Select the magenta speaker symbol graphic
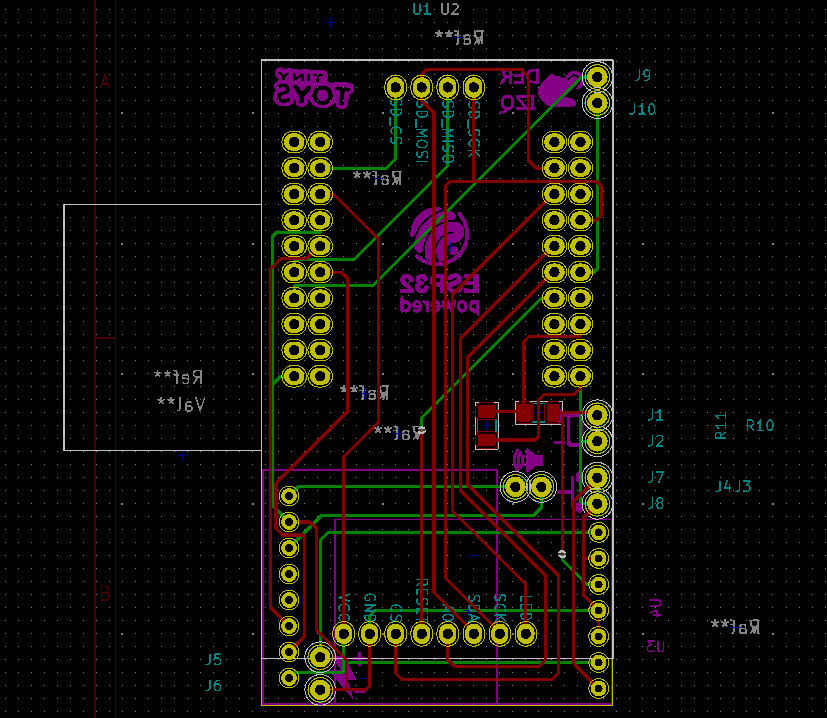827x718 pixels. [x=528, y=460]
